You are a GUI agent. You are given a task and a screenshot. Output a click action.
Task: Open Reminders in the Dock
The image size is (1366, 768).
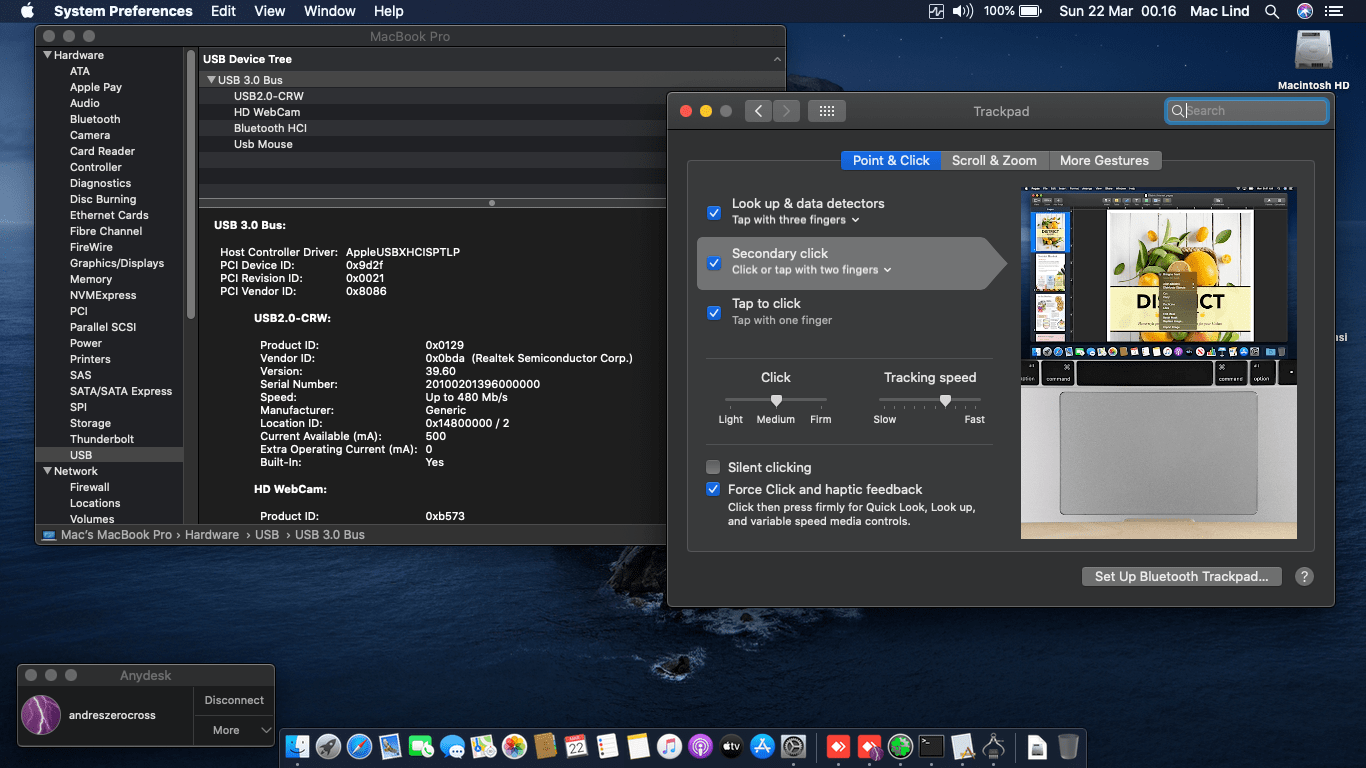coord(607,746)
